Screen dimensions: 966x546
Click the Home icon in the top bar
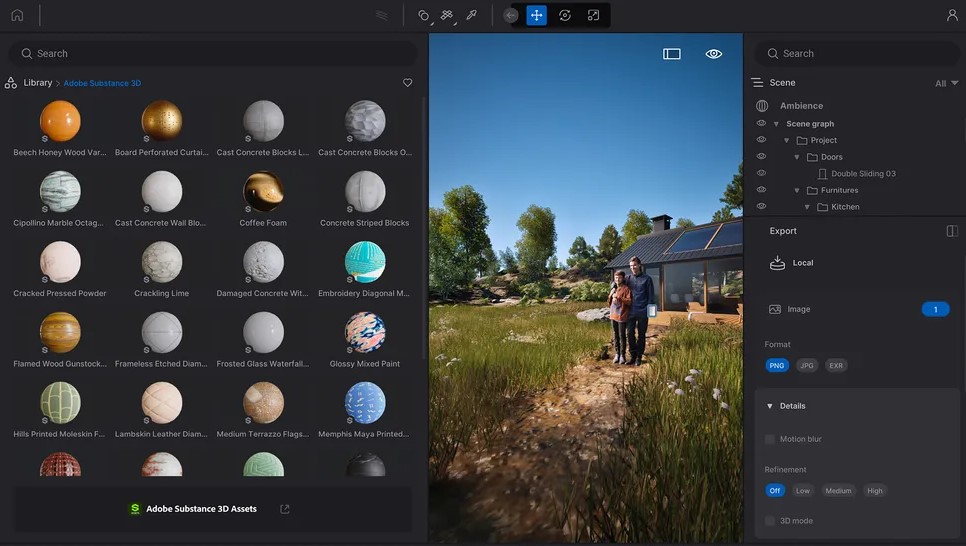17,15
